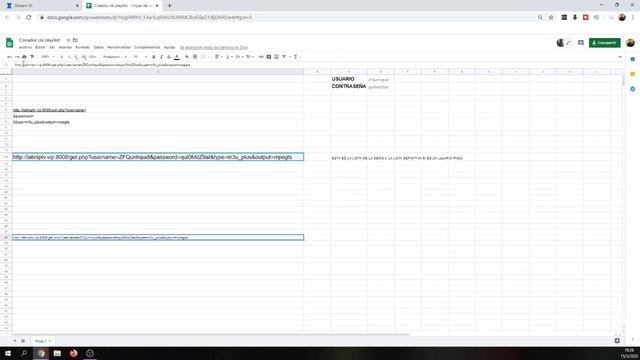Open the font family dropdown
The height and width of the screenshot is (360, 640).
[115, 57]
